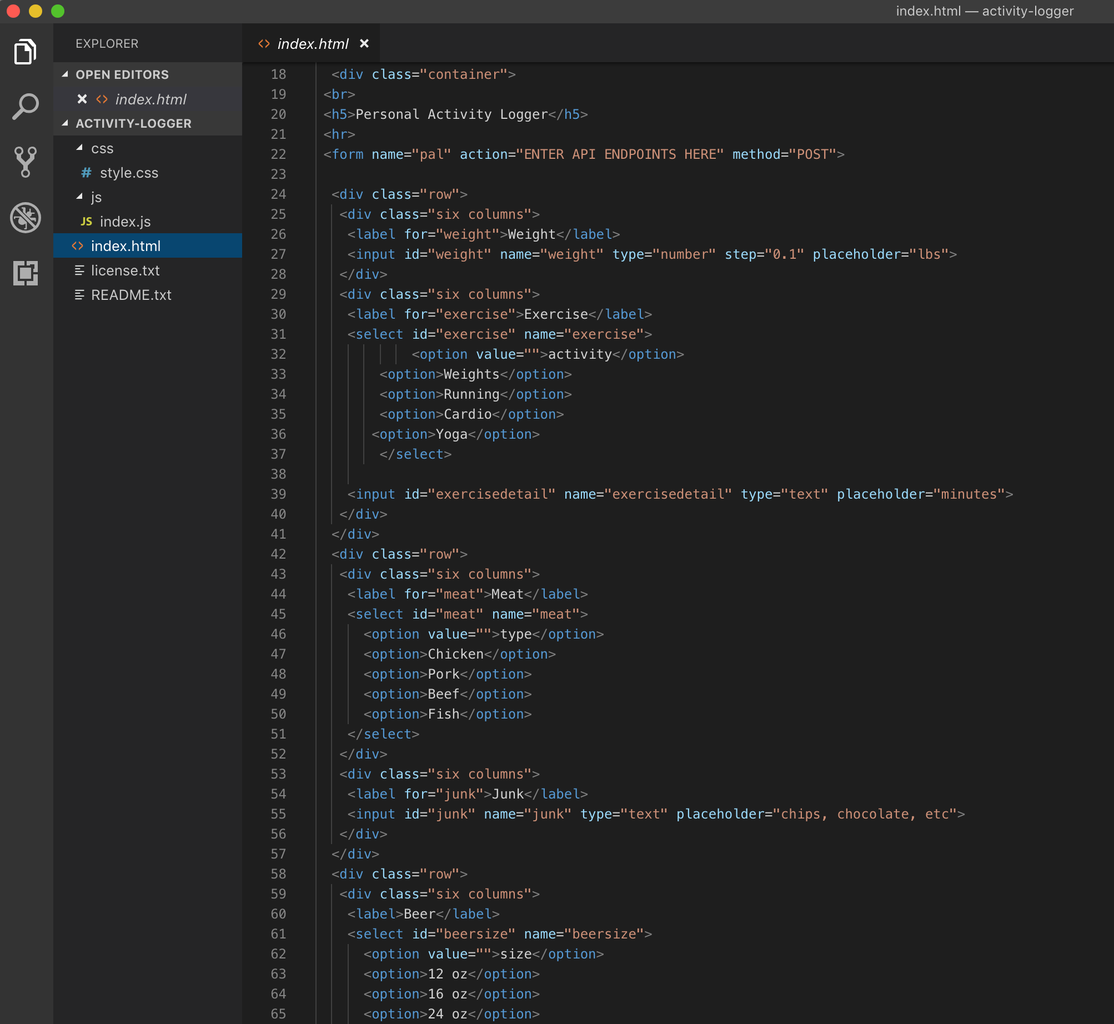This screenshot has width=1114, height=1024.
Task: Close index.html in Open Editors list
Action: pyautogui.click(x=82, y=99)
